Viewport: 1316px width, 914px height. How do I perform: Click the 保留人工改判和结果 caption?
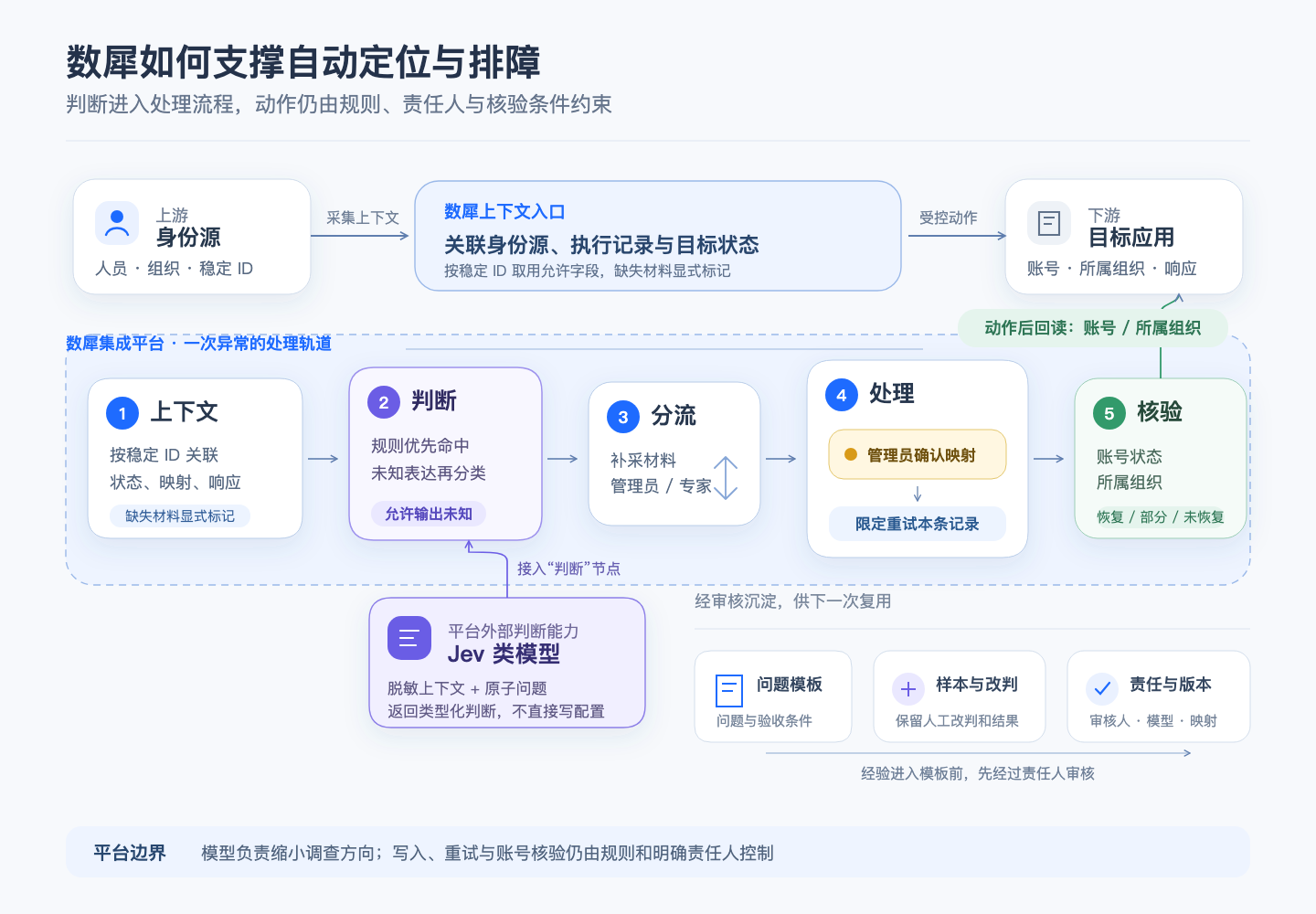[957, 721]
